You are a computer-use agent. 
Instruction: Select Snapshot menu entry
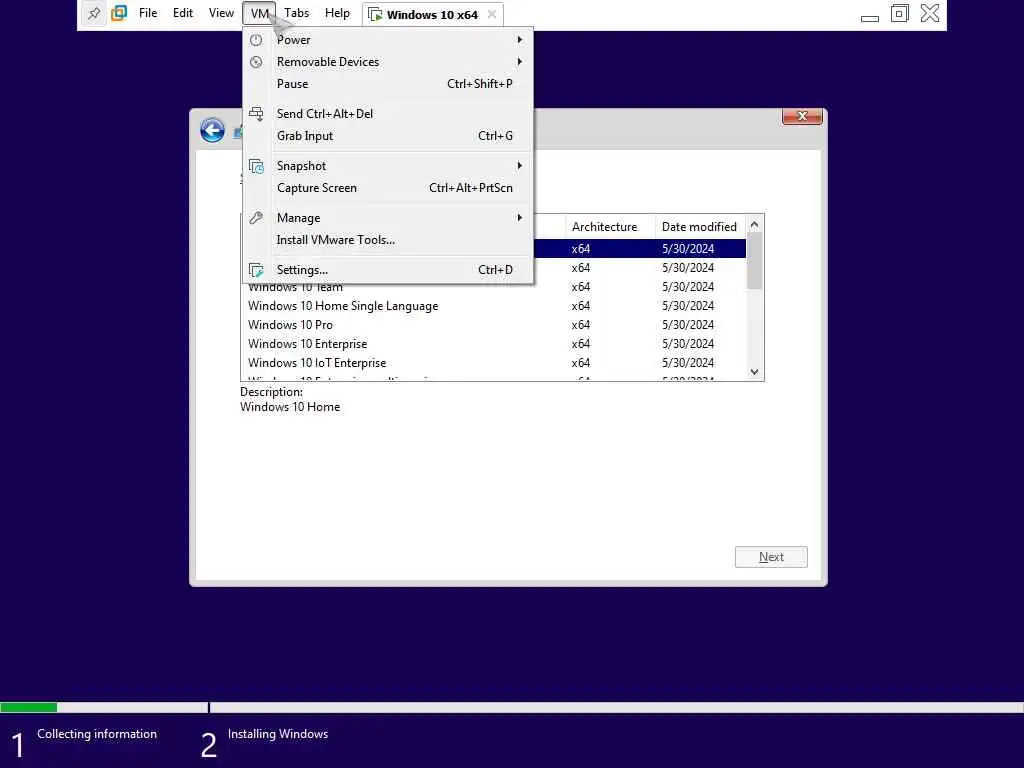pos(388,166)
